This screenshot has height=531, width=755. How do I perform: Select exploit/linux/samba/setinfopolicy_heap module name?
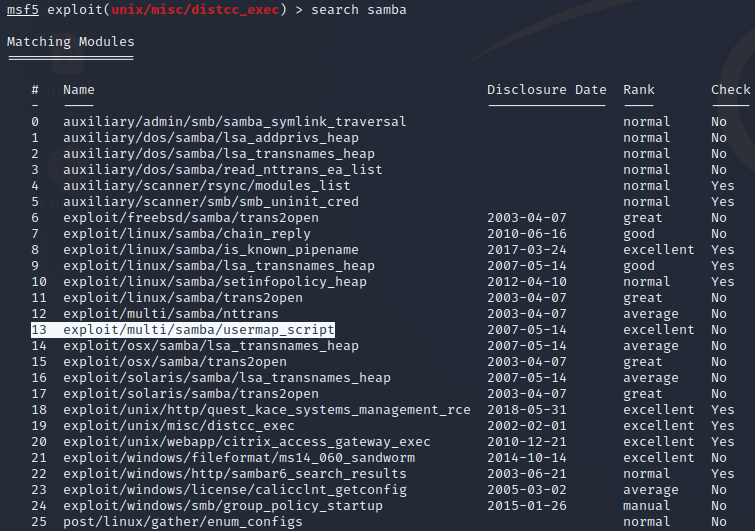[x=215, y=282]
